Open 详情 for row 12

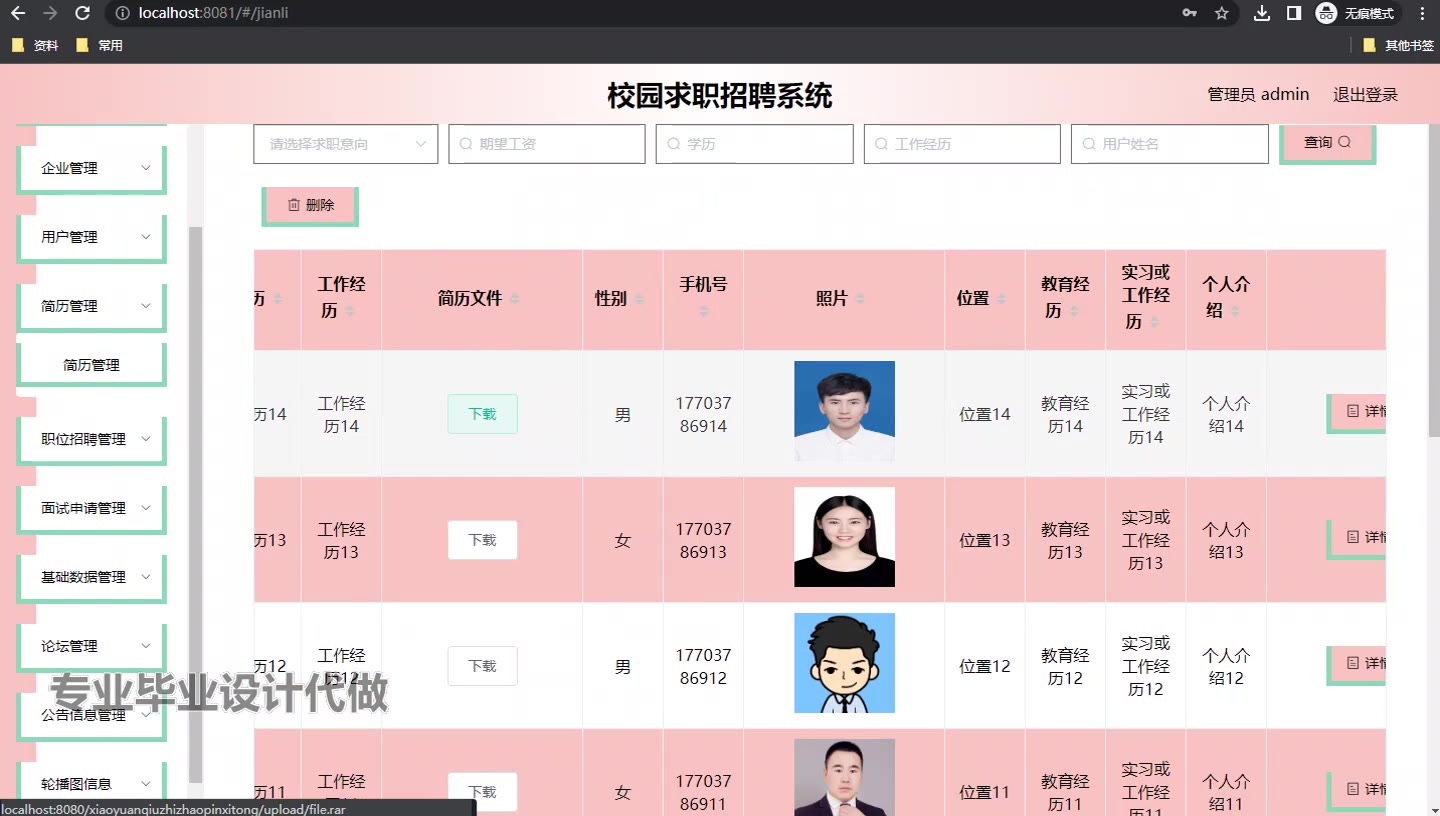[x=1357, y=664]
